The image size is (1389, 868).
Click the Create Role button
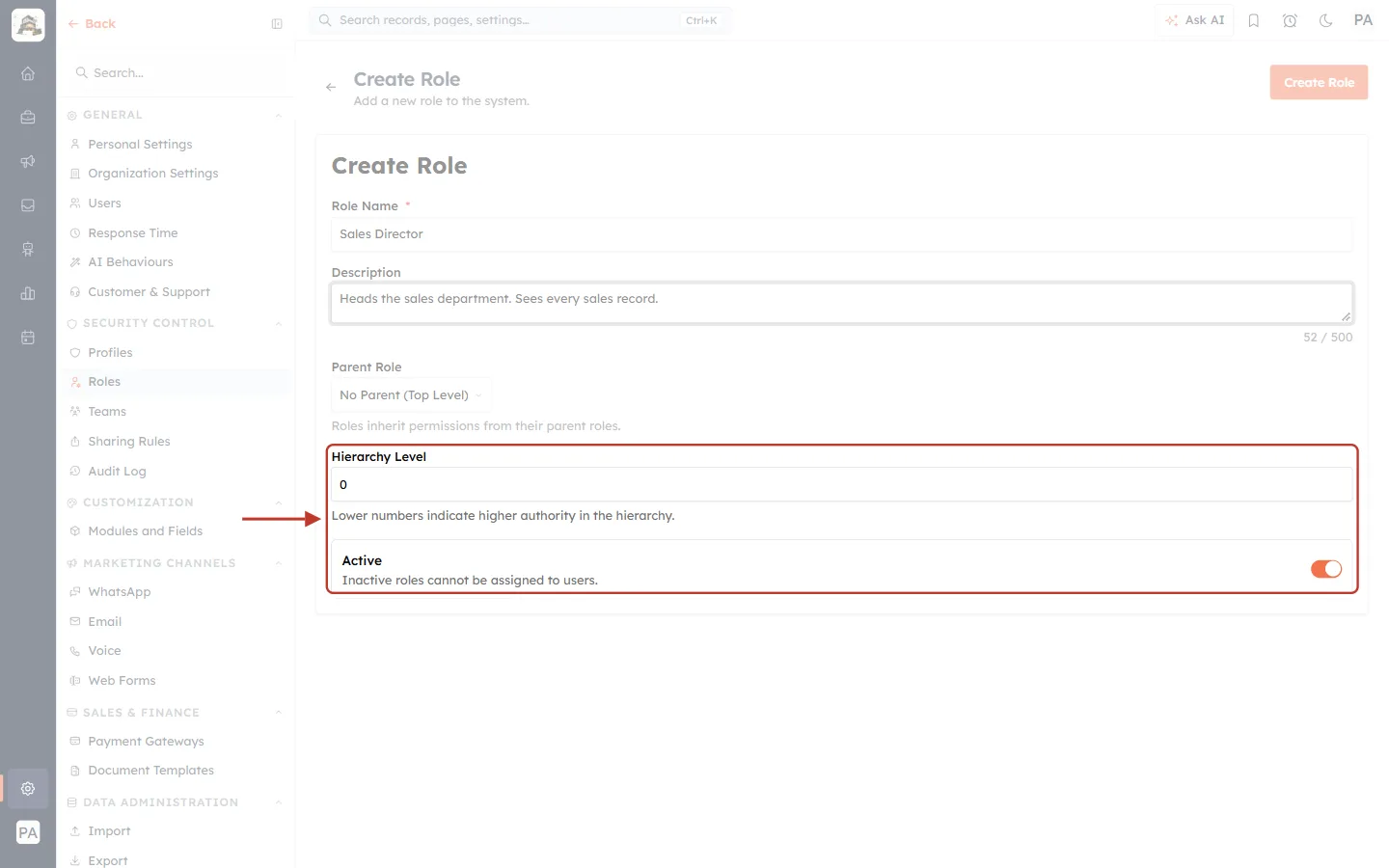pyautogui.click(x=1319, y=83)
